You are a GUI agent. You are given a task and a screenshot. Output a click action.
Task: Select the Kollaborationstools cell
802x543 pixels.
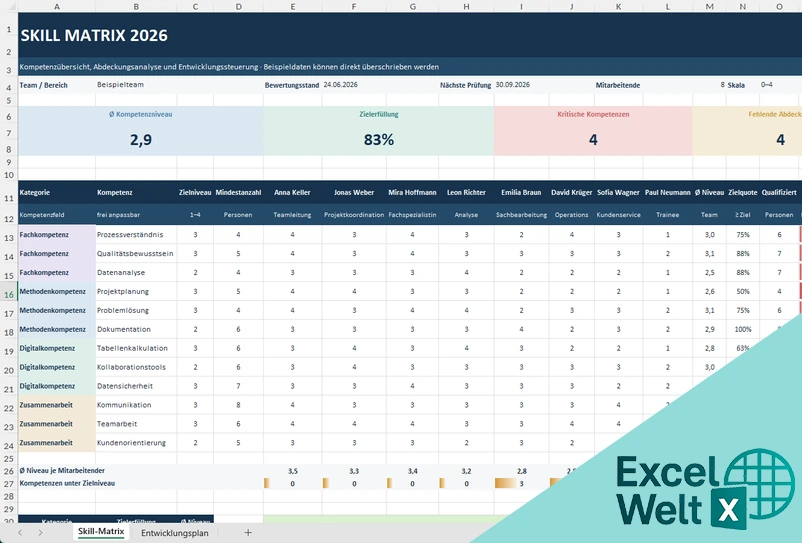(x=136, y=367)
